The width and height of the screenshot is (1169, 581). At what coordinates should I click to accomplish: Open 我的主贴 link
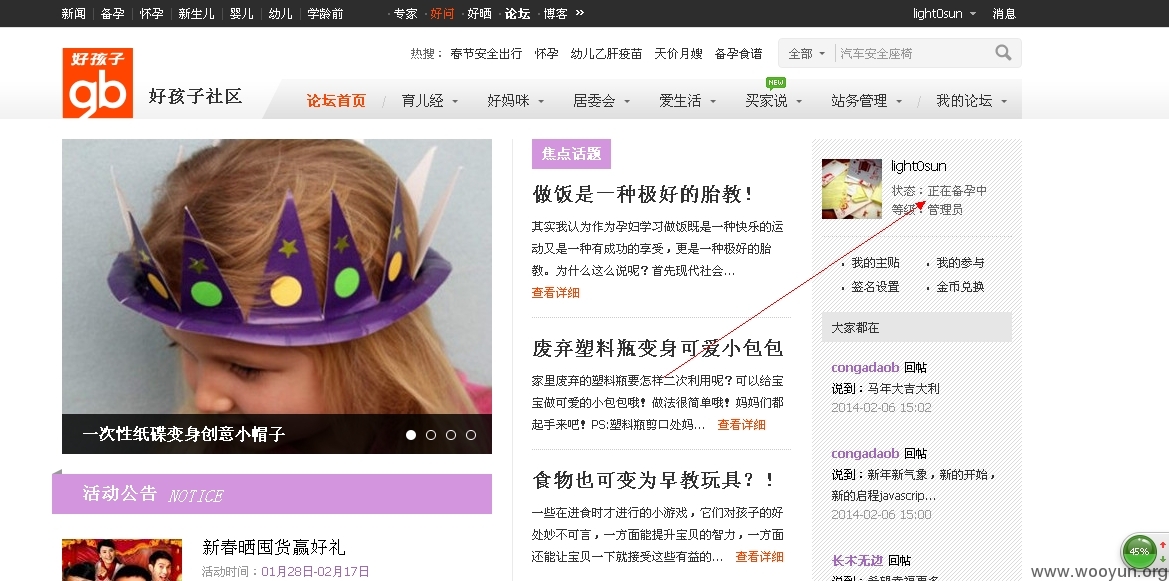point(875,263)
